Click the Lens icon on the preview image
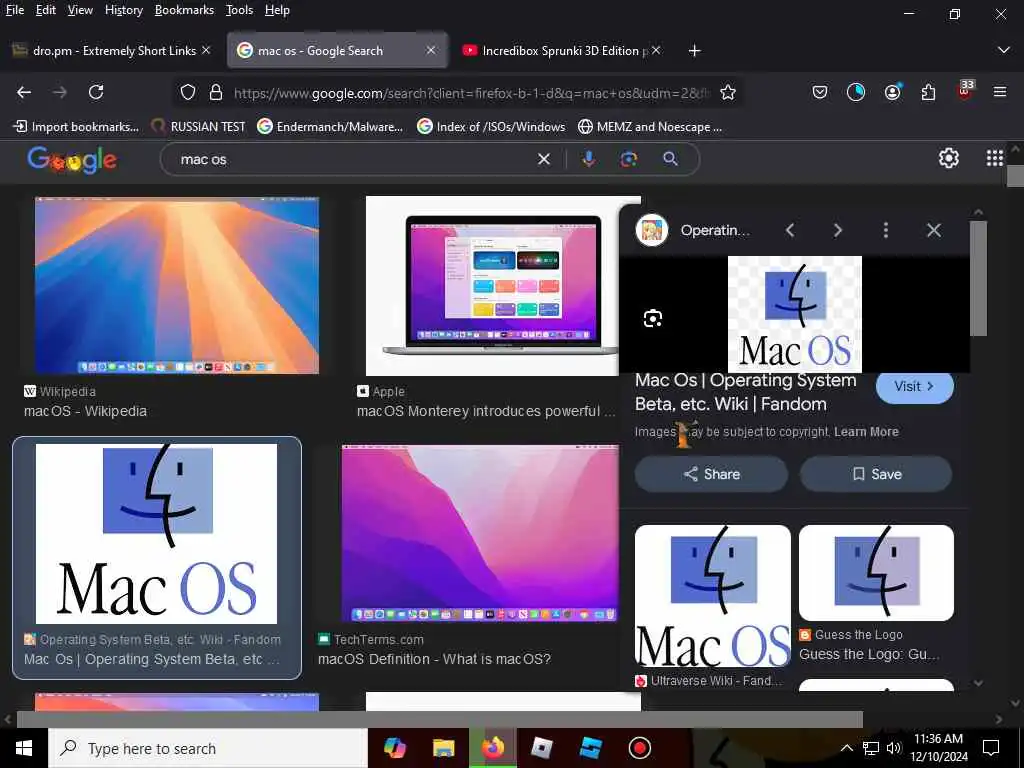This screenshot has width=1024, height=768. pos(652,319)
